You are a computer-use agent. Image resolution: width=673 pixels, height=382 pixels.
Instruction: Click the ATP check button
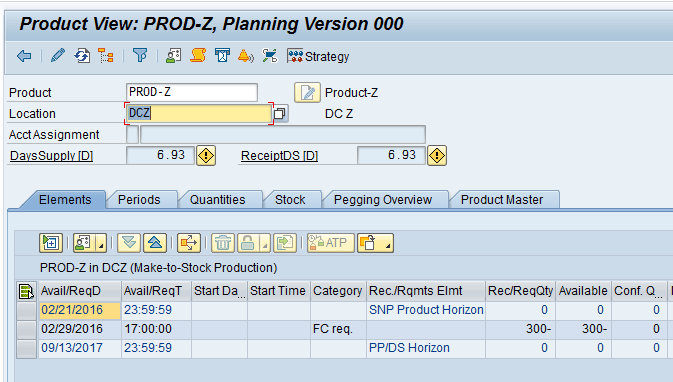pyautogui.click(x=331, y=243)
